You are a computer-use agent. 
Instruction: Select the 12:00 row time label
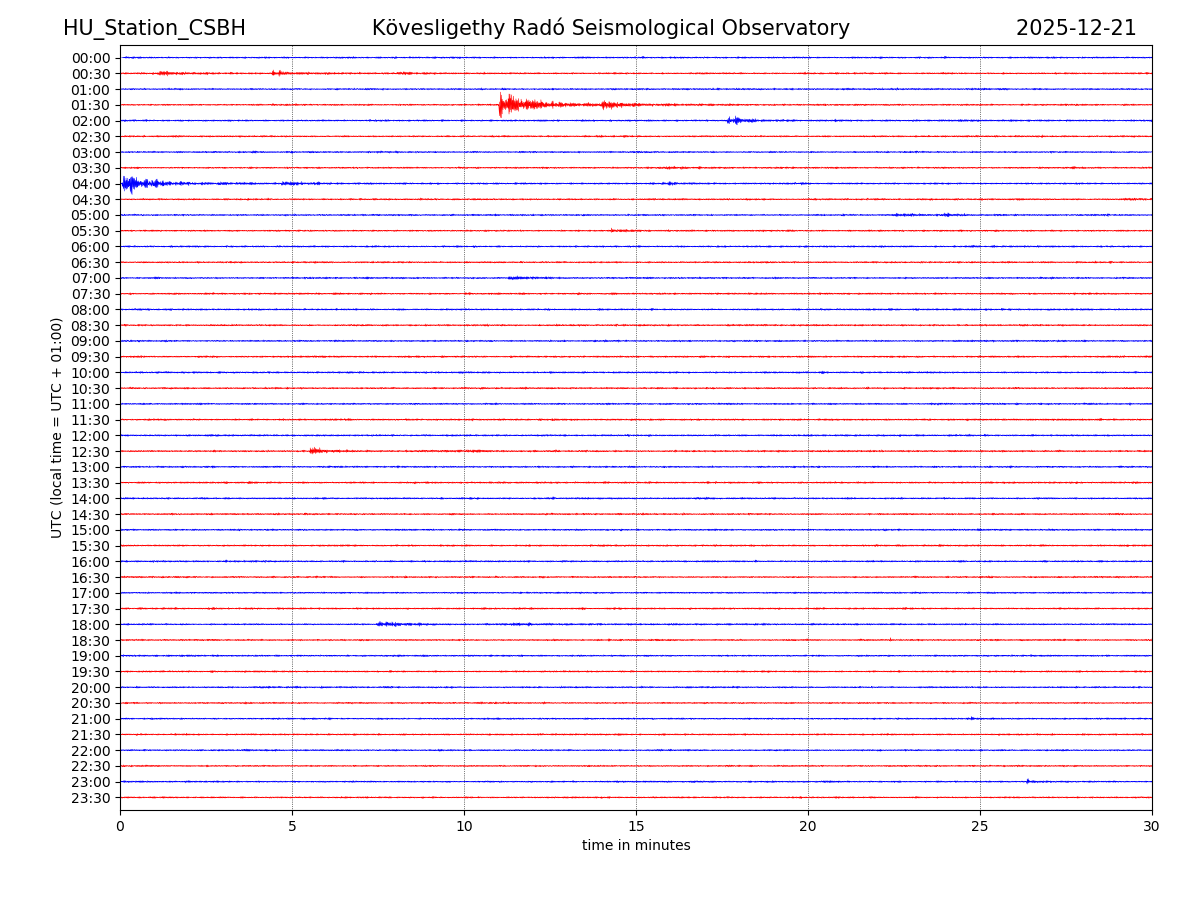tap(90, 436)
